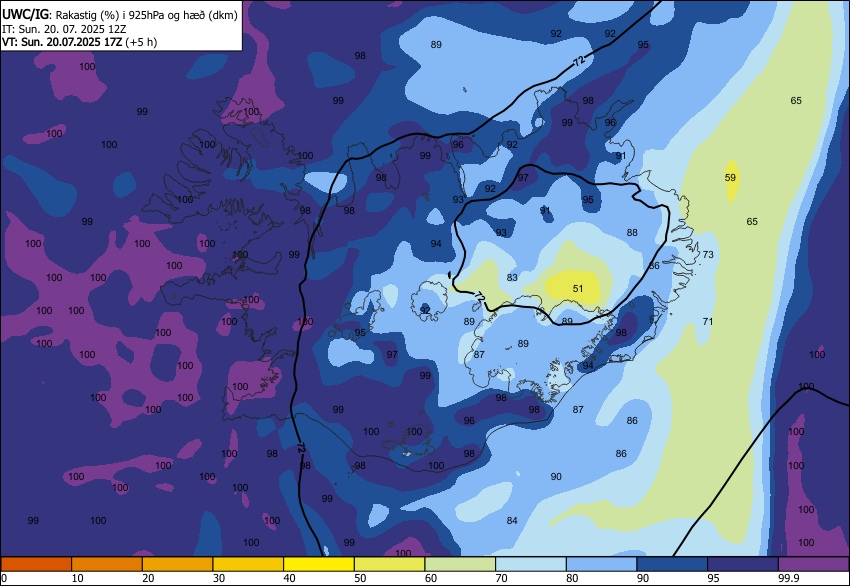Click the 'VT: Sun. 20.07.2025 17Z (+5 h)' line

pos(80,42)
